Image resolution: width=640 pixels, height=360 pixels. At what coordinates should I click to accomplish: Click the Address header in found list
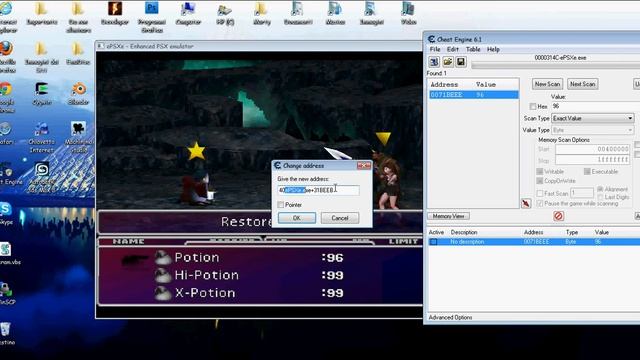point(444,84)
